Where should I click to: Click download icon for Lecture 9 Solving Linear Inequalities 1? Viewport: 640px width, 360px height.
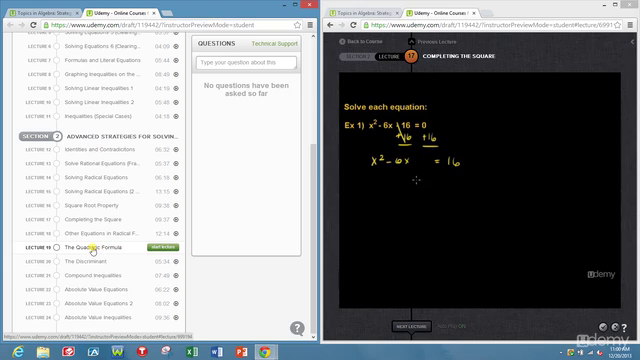pos(176,89)
